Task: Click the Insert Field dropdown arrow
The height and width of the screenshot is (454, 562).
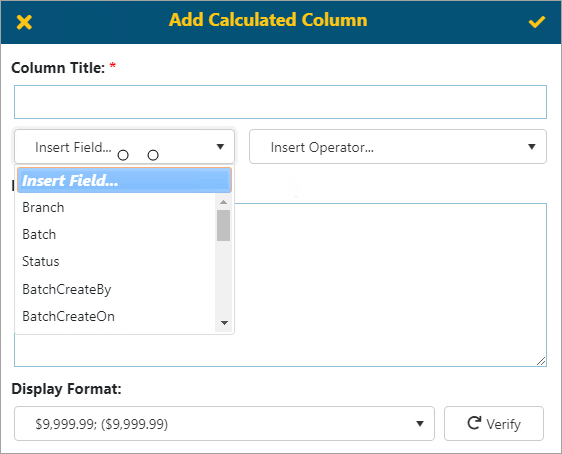Action: 220,147
